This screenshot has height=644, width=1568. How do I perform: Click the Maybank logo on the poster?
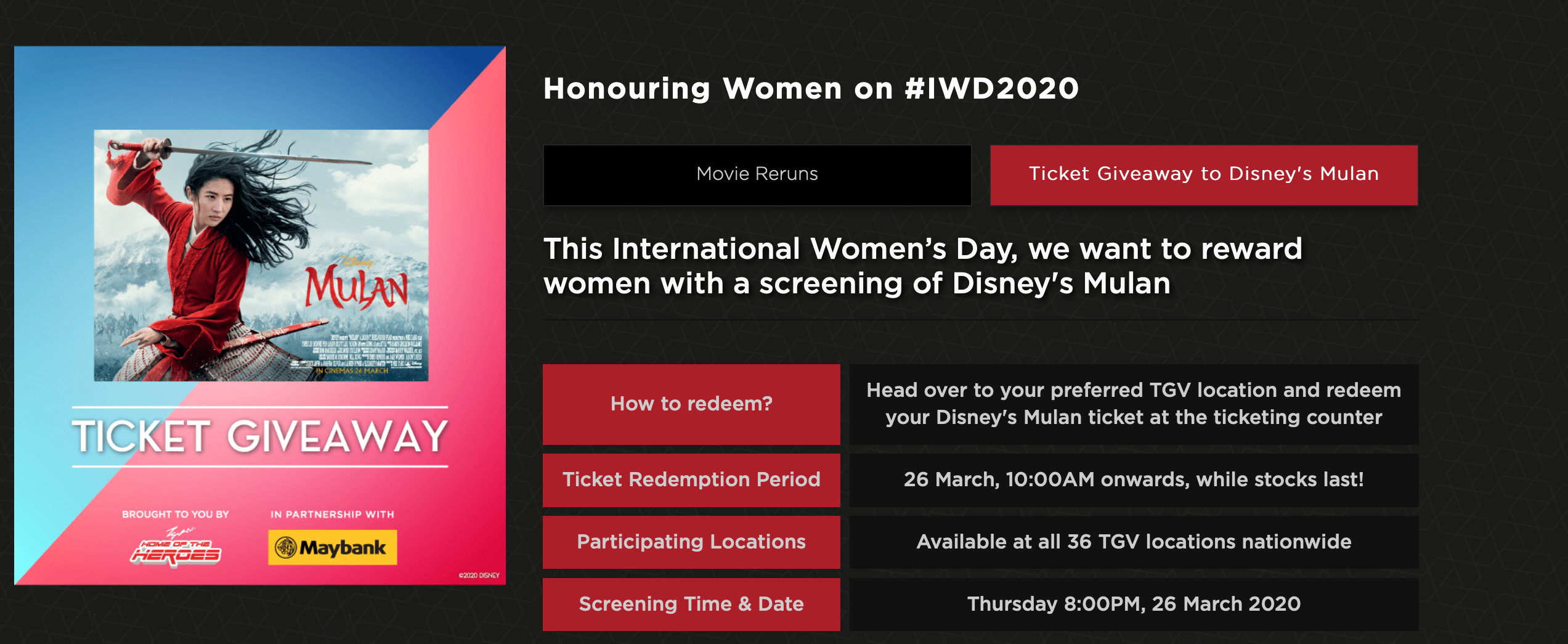point(332,547)
